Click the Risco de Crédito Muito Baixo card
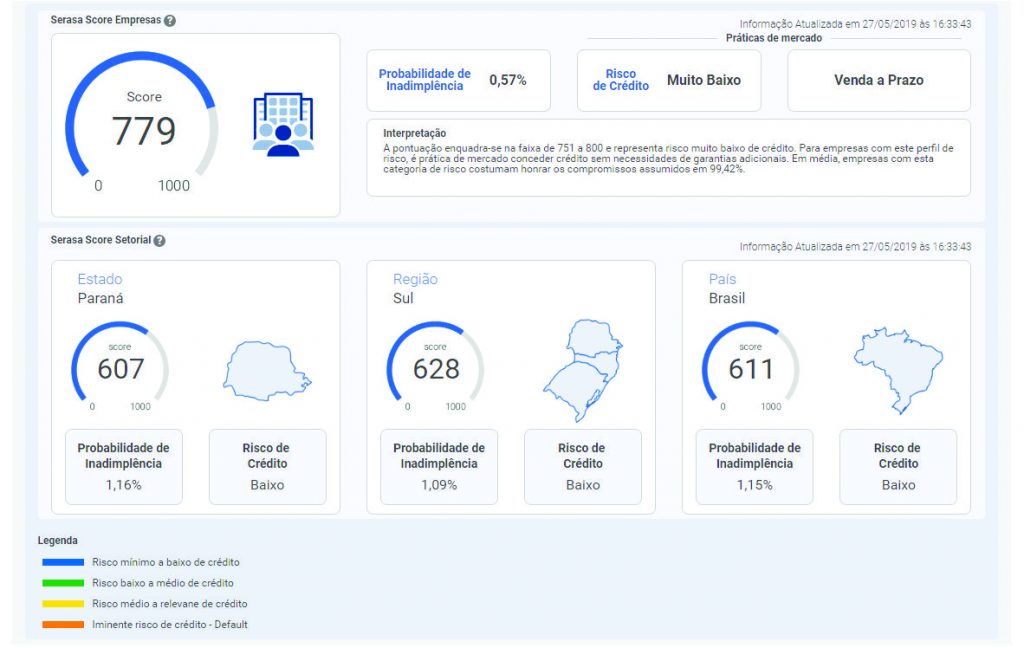The image size is (1024, 648). coord(669,80)
